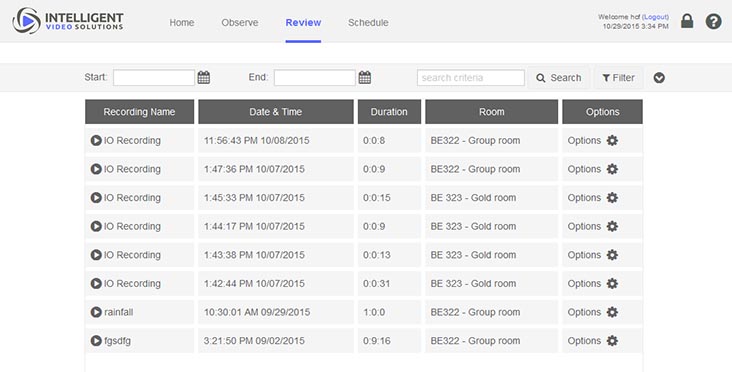Open gear options for 1:42:44 PM recording
Image resolution: width=732 pixels, height=372 pixels.
pyautogui.click(x=612, y=283)
